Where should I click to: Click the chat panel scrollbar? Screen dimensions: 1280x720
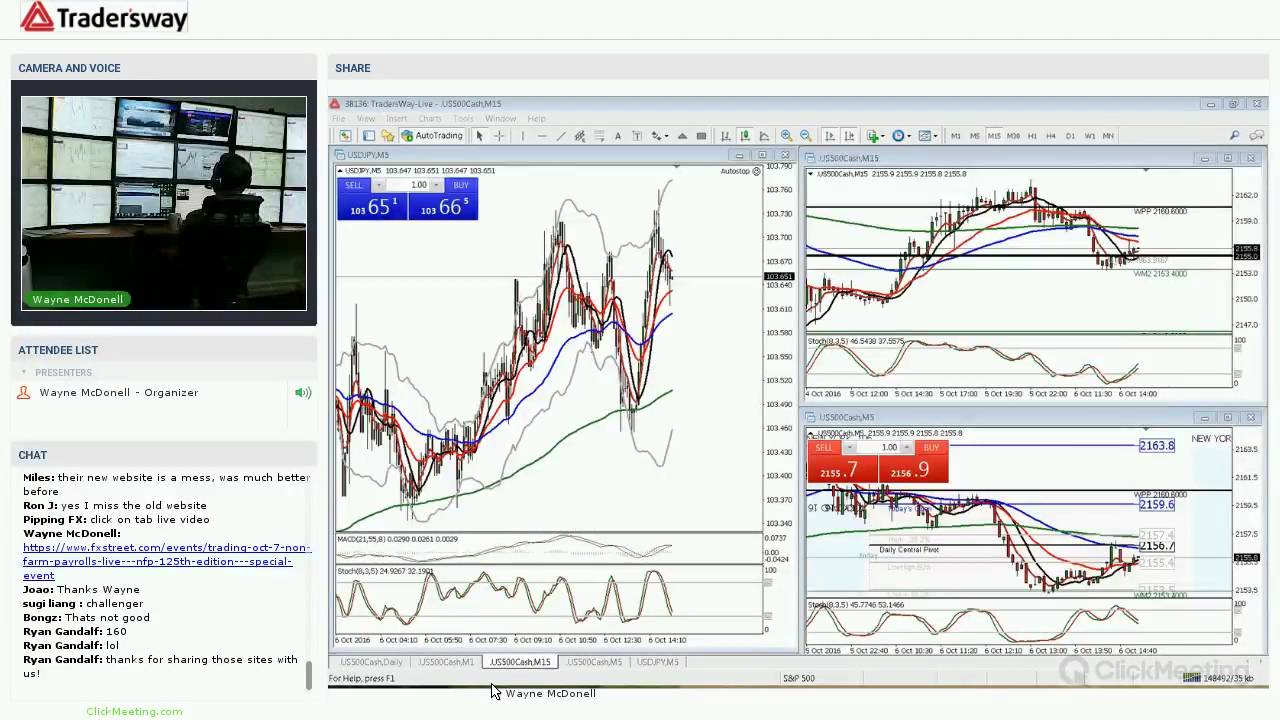pos(309,676)
